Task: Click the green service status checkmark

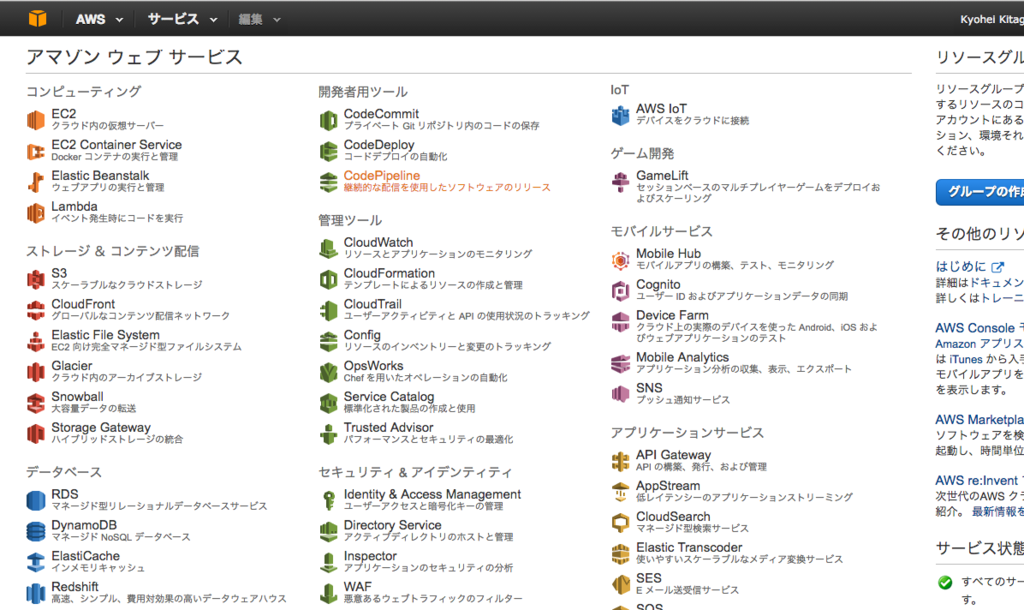Action: [945, 583]
